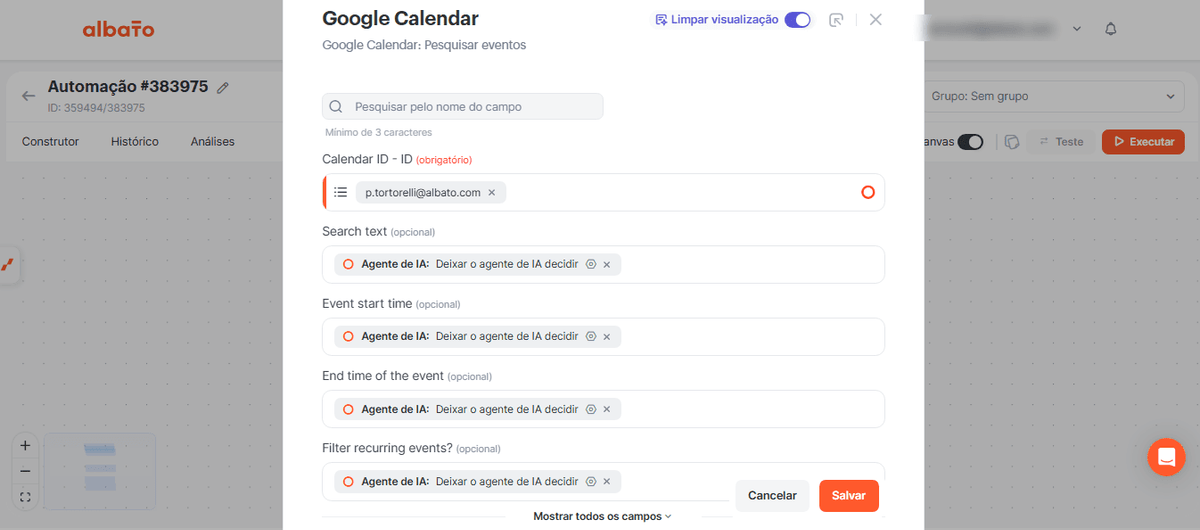The height and width of the screenshot is (530, 1200).
Task: Save settings with the Salvar button
Action: tap(849, 496)
